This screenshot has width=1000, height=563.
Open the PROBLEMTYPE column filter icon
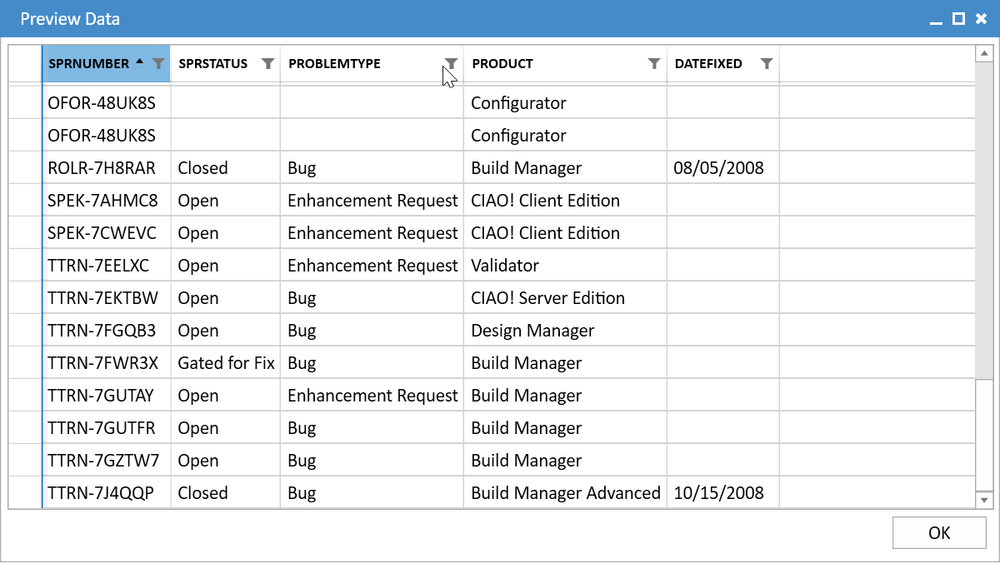[451, 63]
